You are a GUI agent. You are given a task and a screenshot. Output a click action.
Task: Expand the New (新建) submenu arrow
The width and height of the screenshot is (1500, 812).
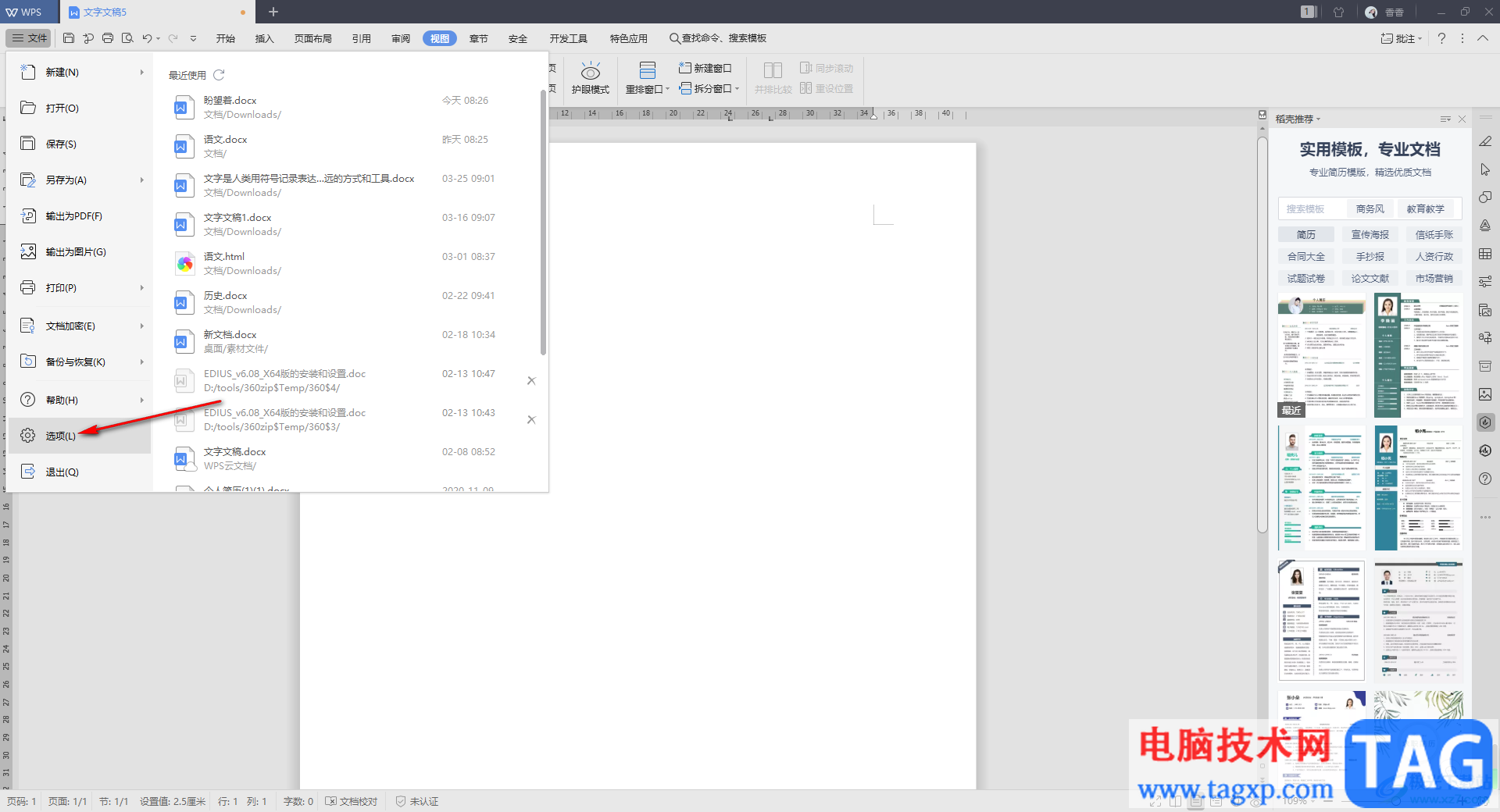[142, 72]
